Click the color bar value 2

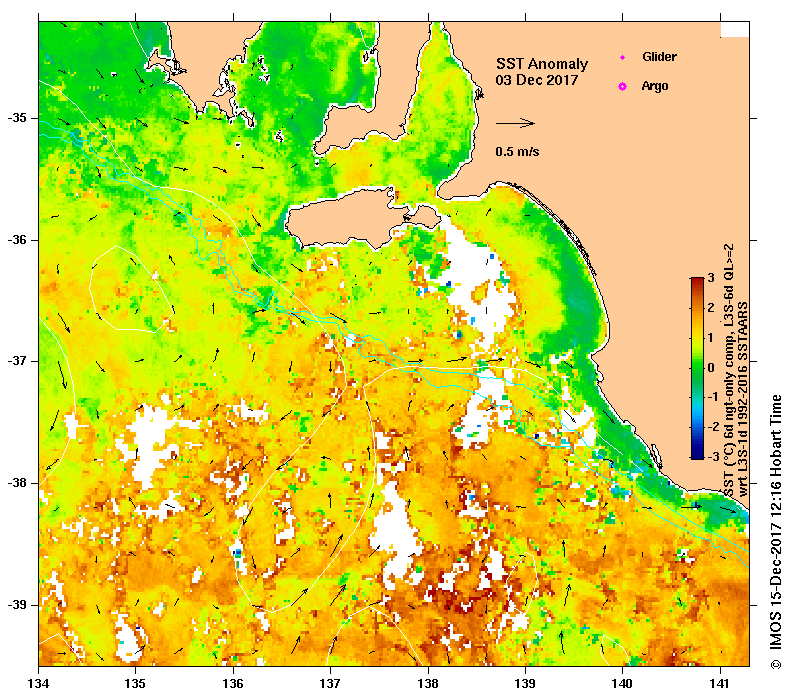tap(711, 308)
